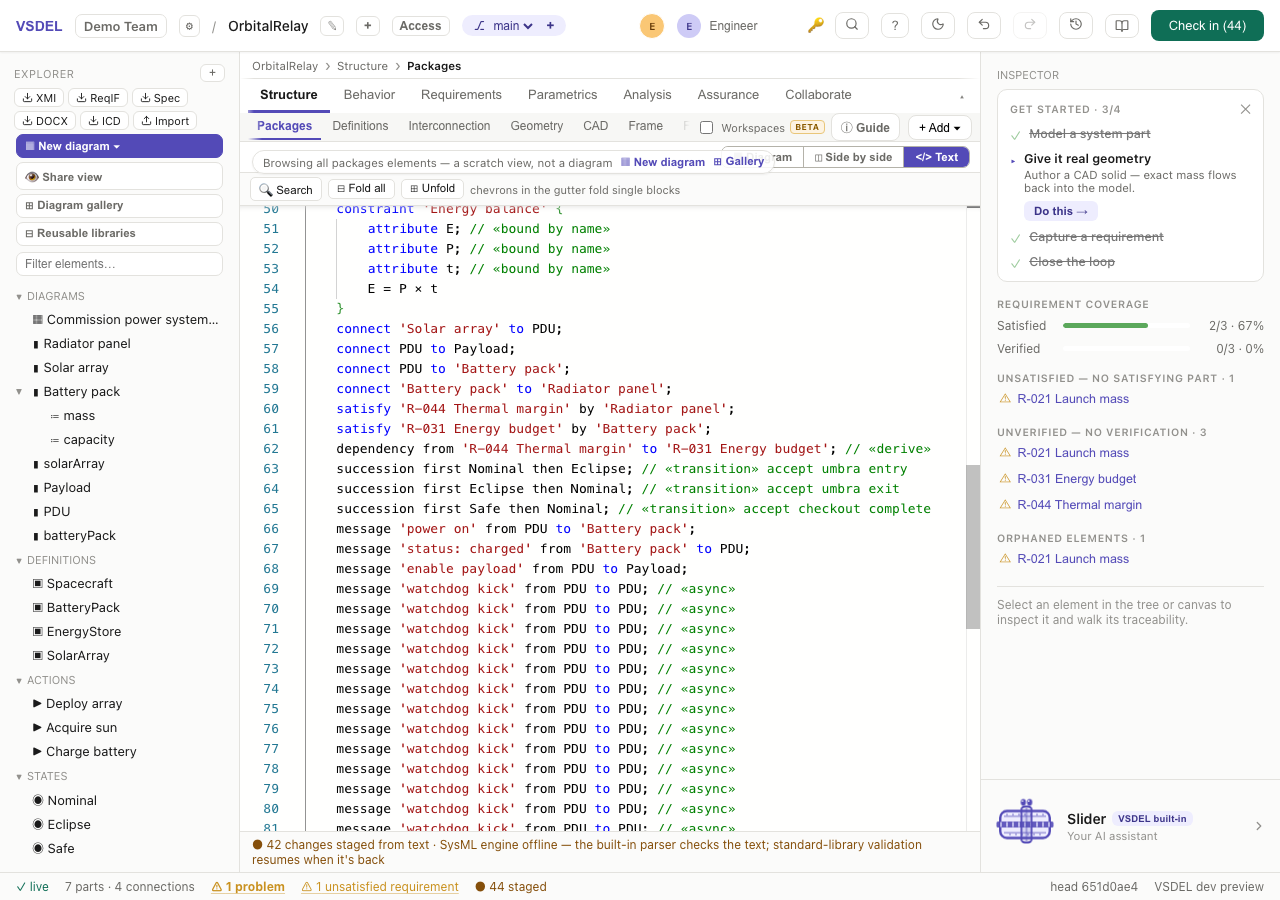Open Share view in the Explorer
Image resolution: width=1280 pixels, height=900 pixels.
click(x=119, y=177)
